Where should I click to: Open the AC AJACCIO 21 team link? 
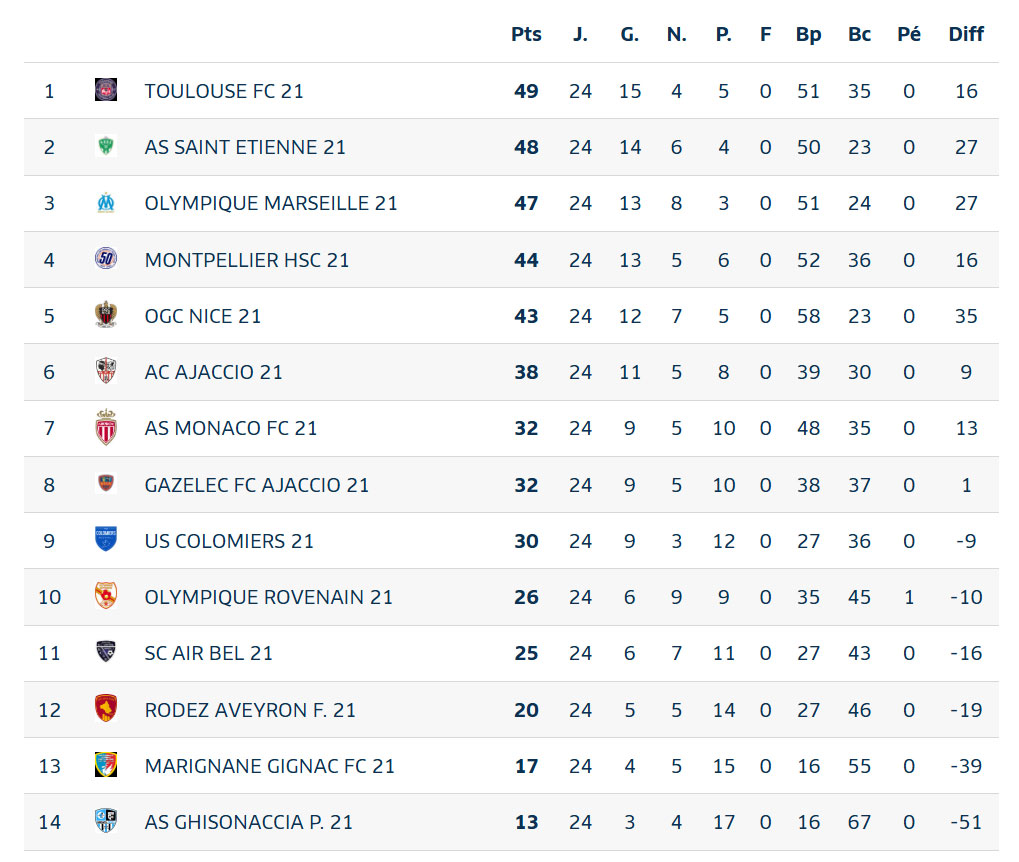[x=214, y=372]
